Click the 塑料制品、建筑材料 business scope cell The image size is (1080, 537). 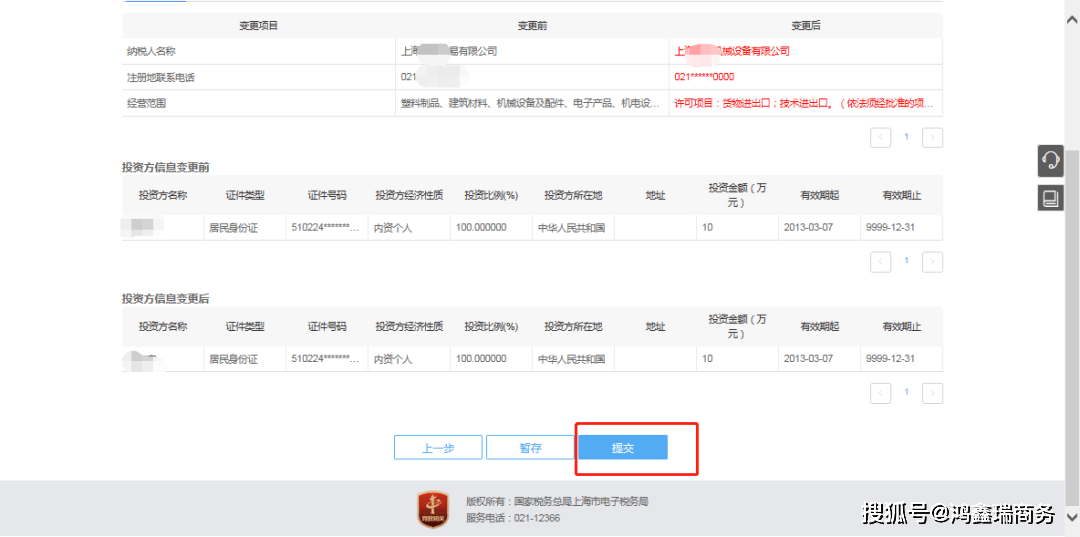(530, 104)
